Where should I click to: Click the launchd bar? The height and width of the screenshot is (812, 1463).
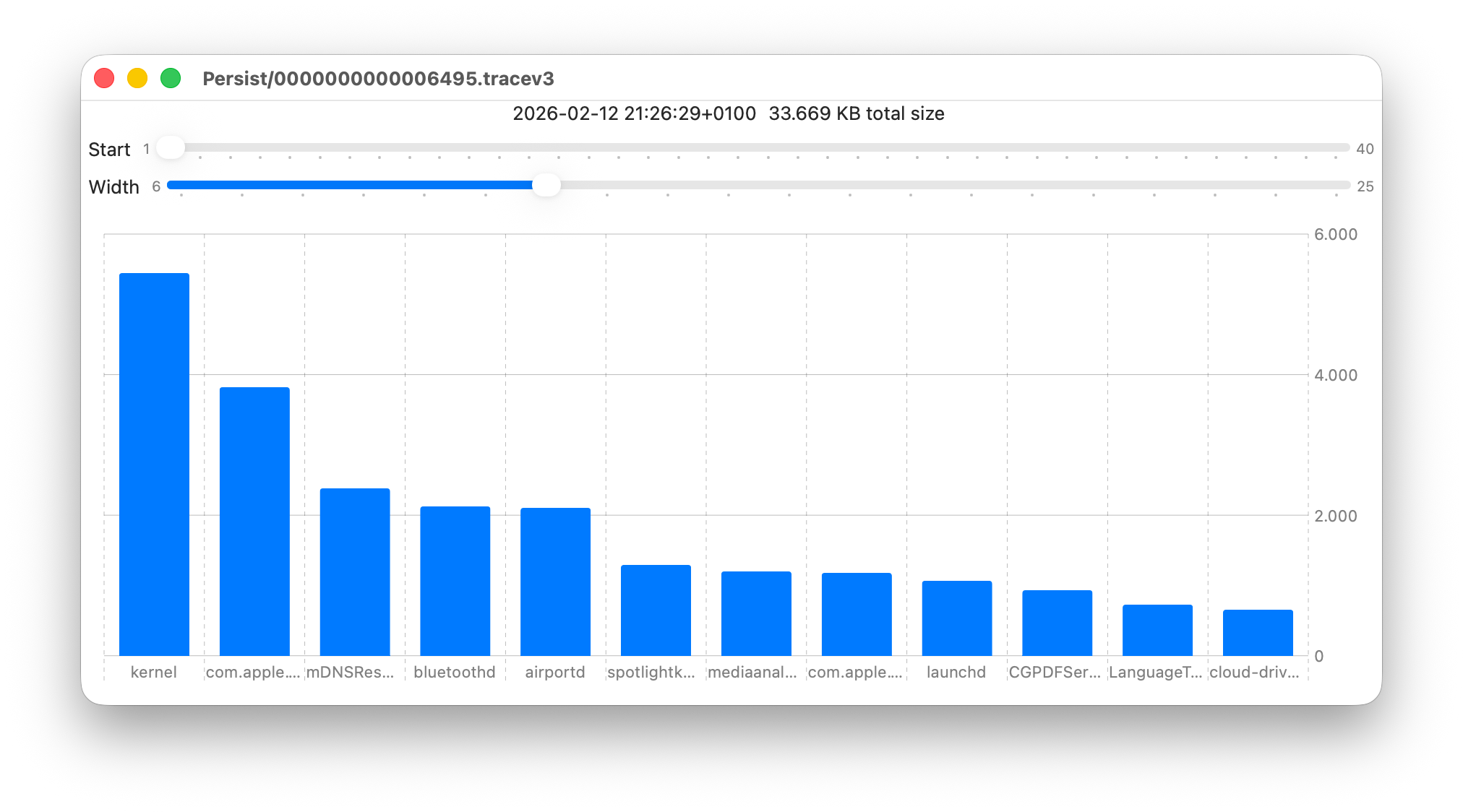pos(956,618)
